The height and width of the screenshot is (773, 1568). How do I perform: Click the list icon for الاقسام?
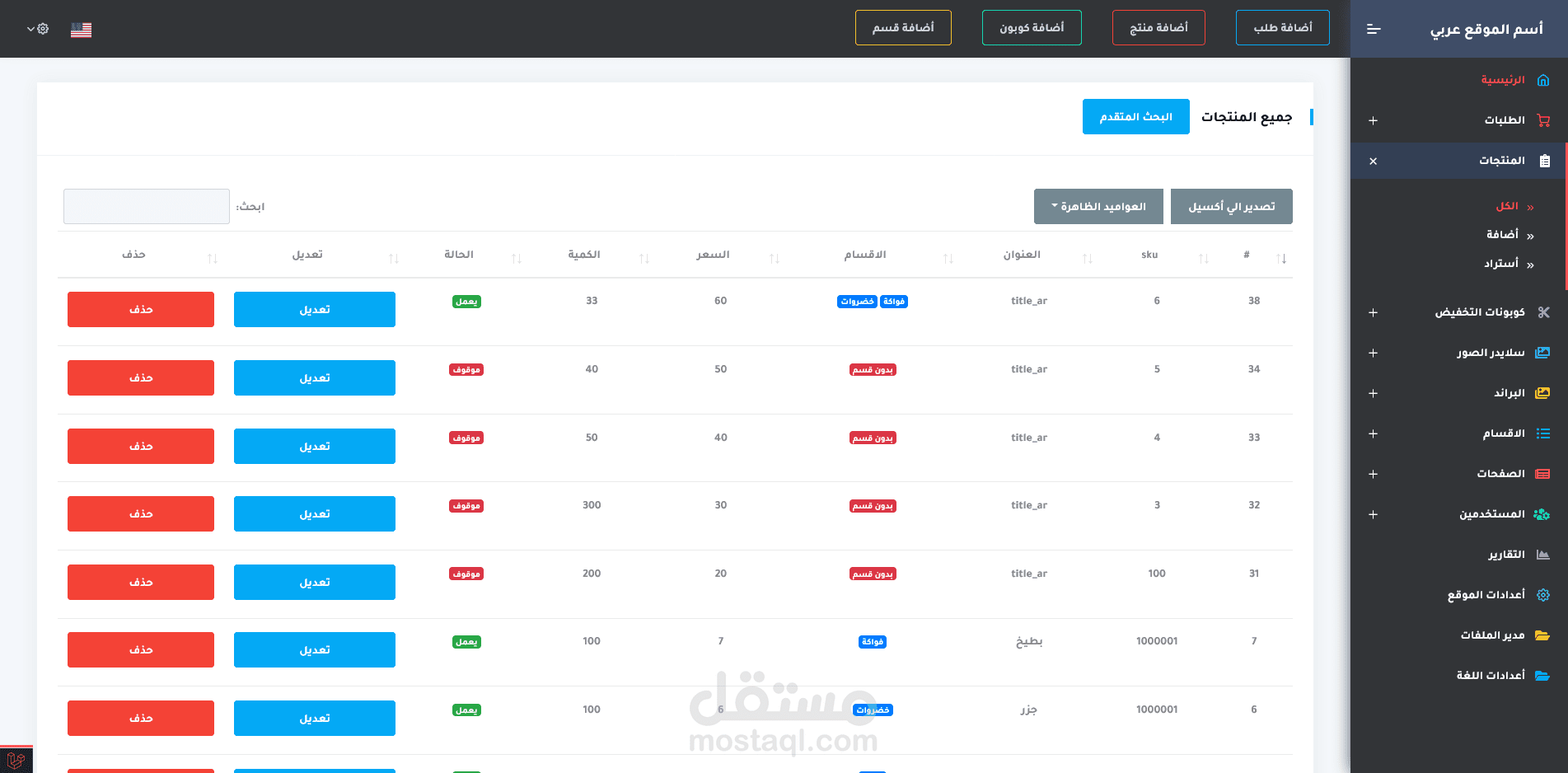1543,433
